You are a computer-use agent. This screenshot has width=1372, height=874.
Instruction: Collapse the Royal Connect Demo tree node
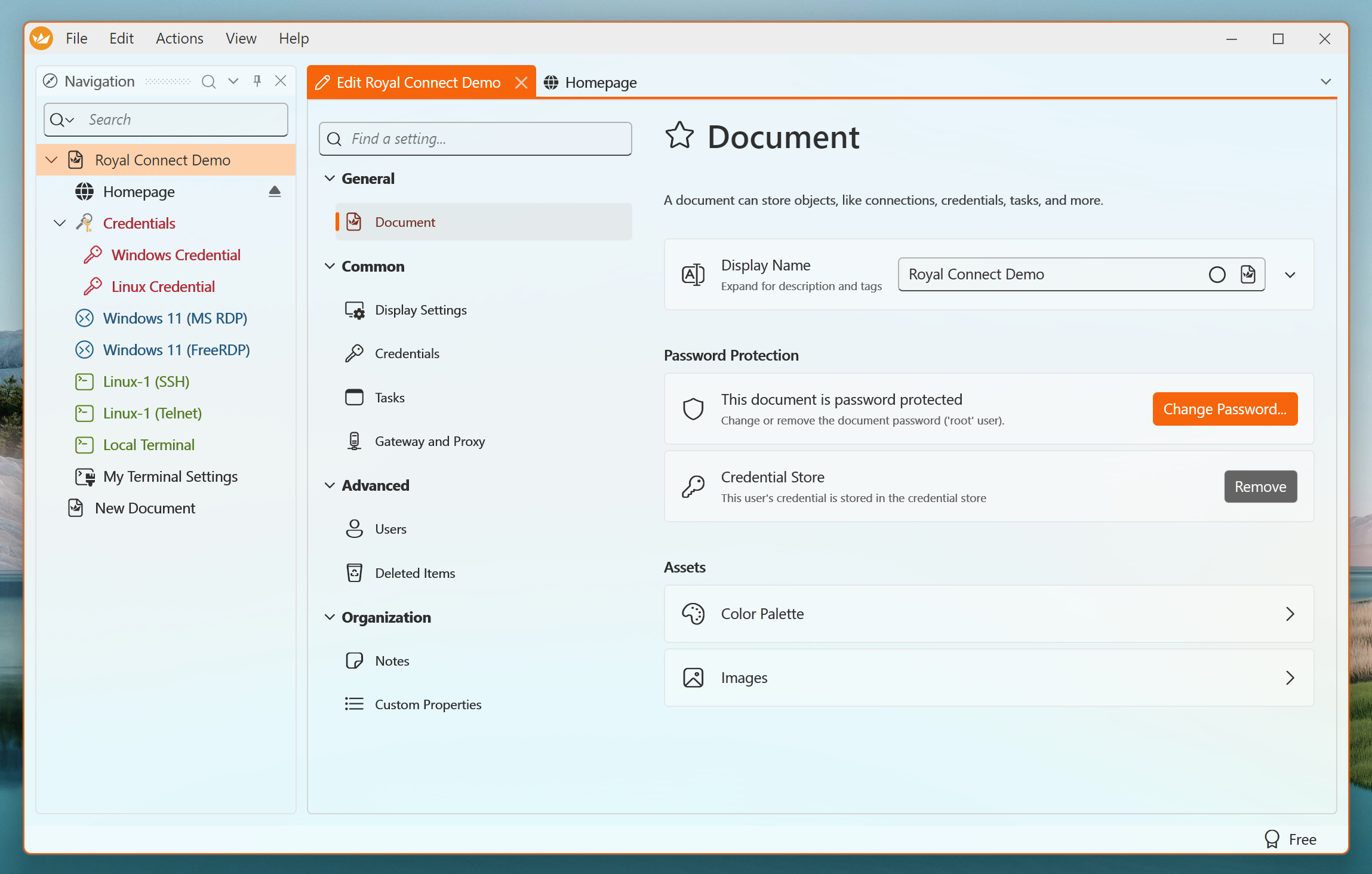[52, 160]
